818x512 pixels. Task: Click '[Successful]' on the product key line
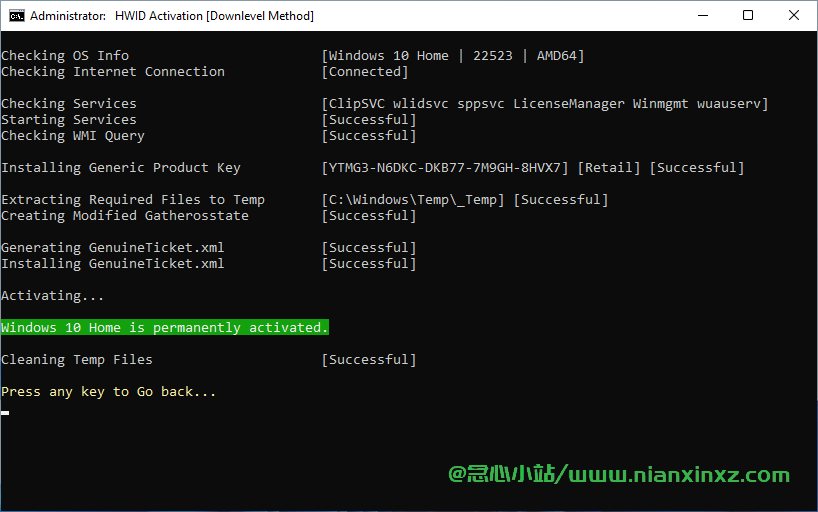pyautogui.click(x=697, y=168)
